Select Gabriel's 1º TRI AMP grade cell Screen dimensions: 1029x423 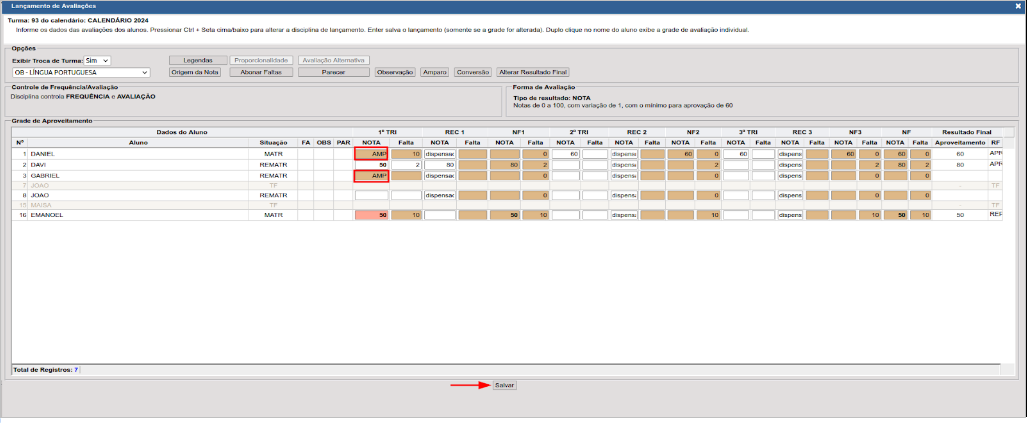click(x=371, y=175)
